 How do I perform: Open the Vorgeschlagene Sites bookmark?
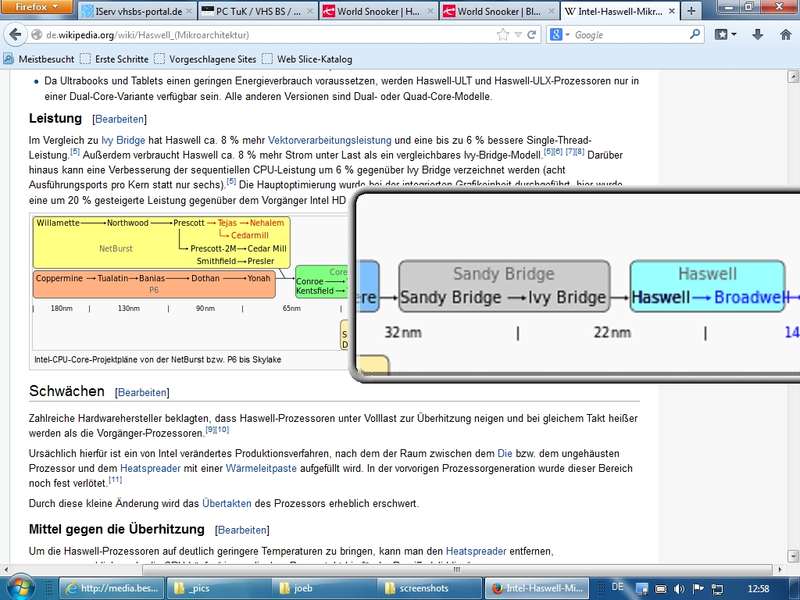[x=205, y=59]
